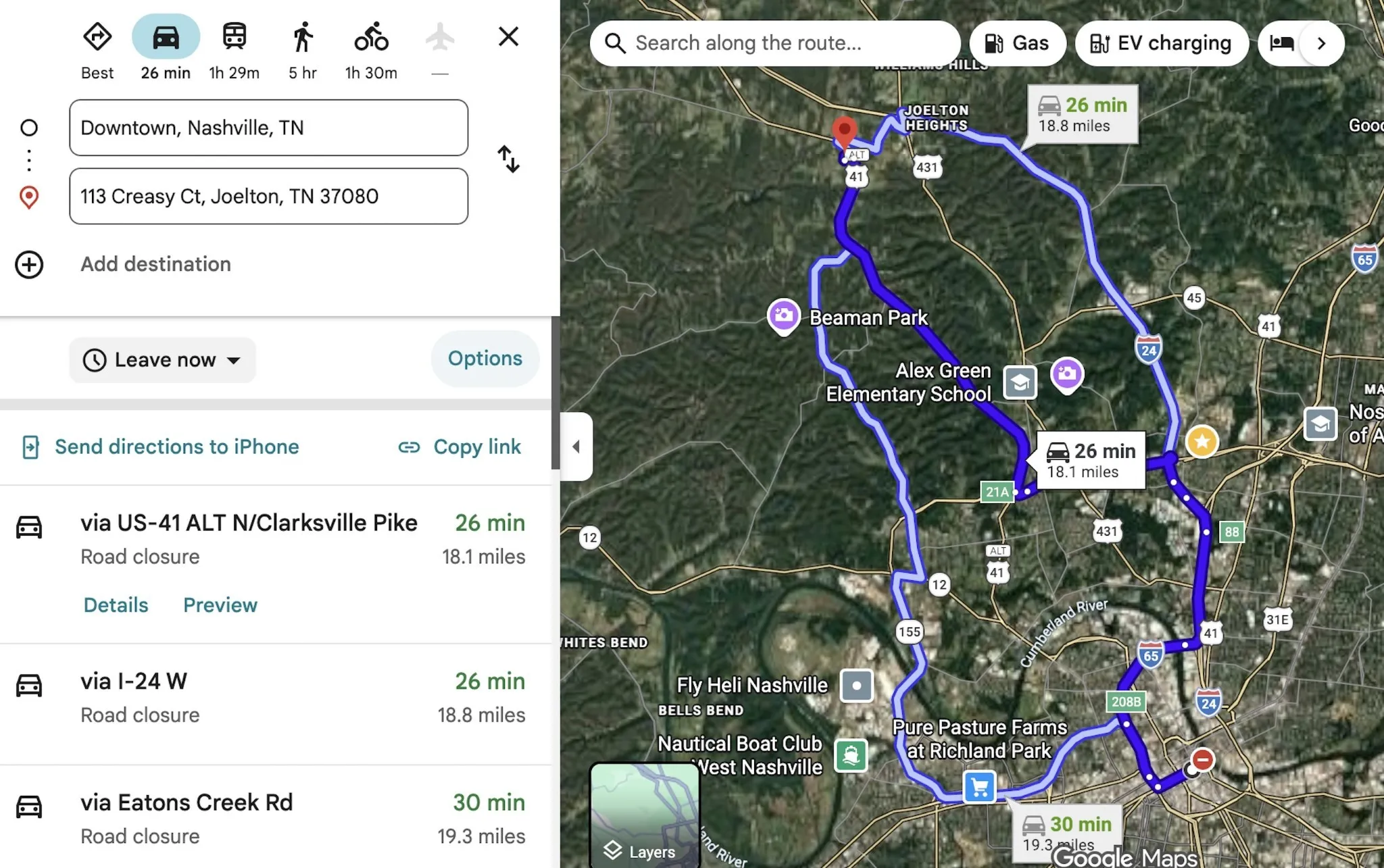
Task: Open the Layers map thumbnail
Action: point(645,815)
